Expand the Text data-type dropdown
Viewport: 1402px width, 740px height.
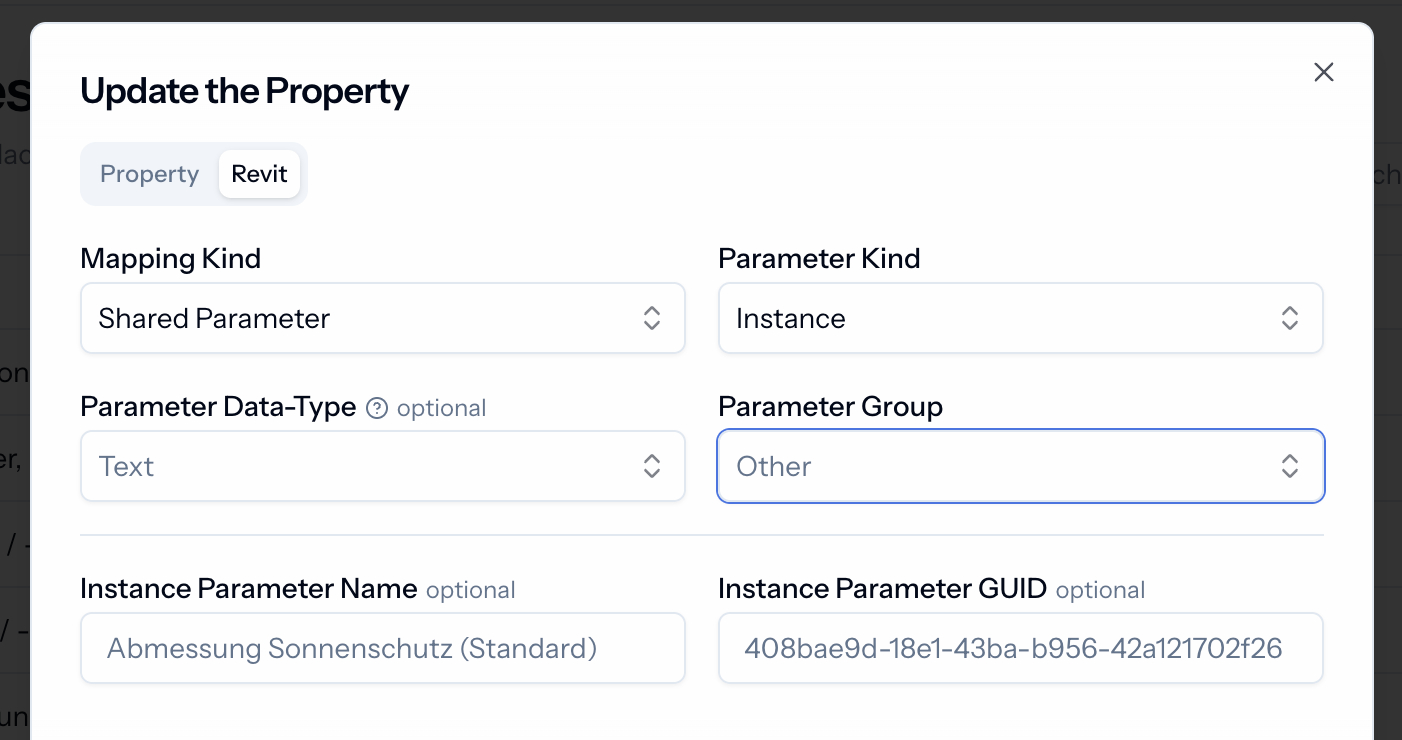(383, 466)
